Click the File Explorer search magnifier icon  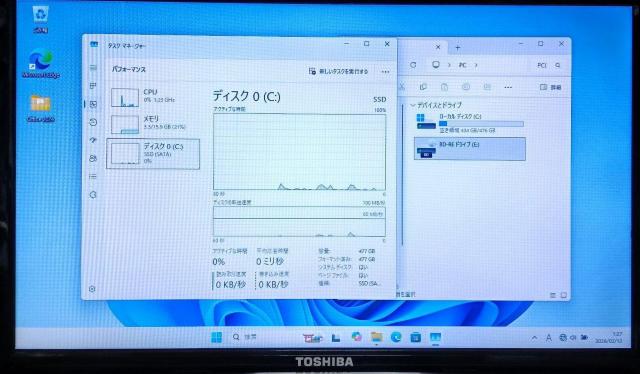[558, 65]
